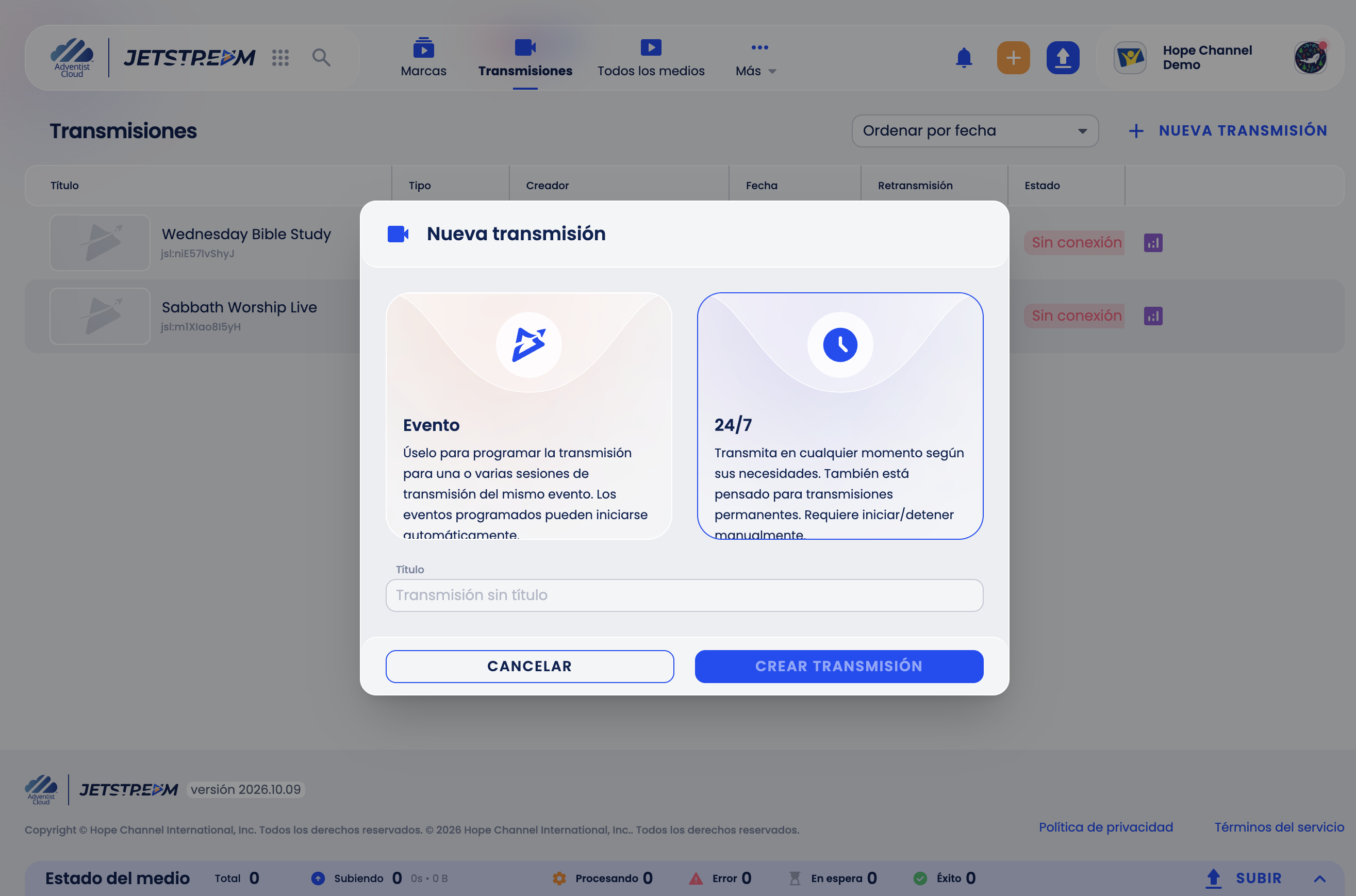Focus the Título input field
The width and height of the screenshot is (1356, 896).
685,595
